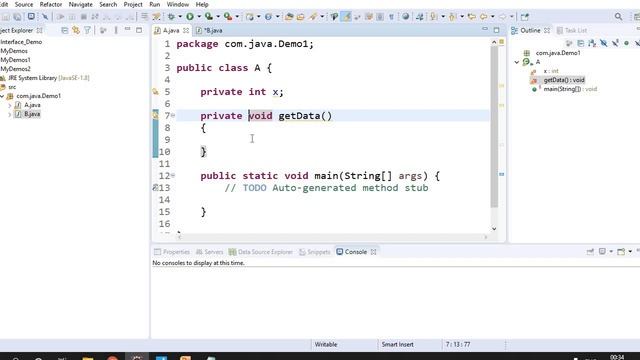
Task: Open the Debug button dropdown arrow
Action: point(180,17)
